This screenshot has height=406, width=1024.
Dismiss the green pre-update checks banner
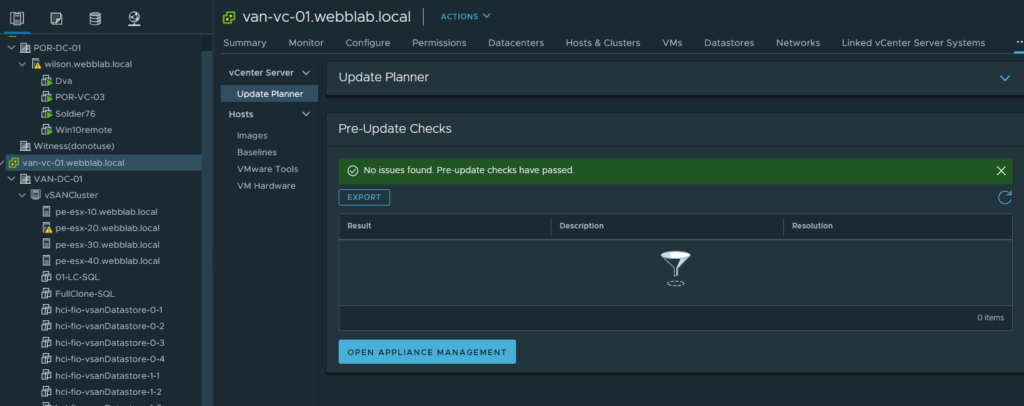tap(1001, 170)
